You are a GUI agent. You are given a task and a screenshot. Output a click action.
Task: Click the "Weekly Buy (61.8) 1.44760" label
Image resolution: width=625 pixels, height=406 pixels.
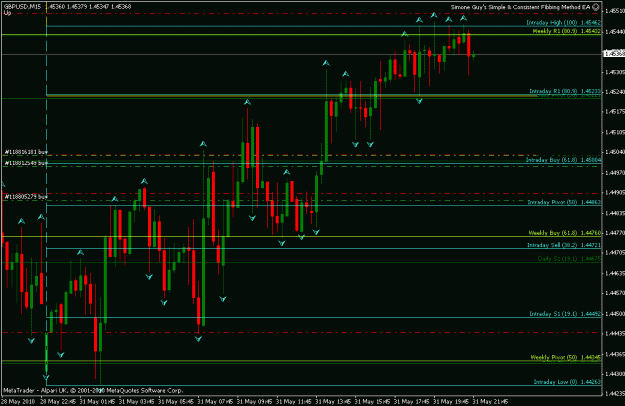[564, 233]
